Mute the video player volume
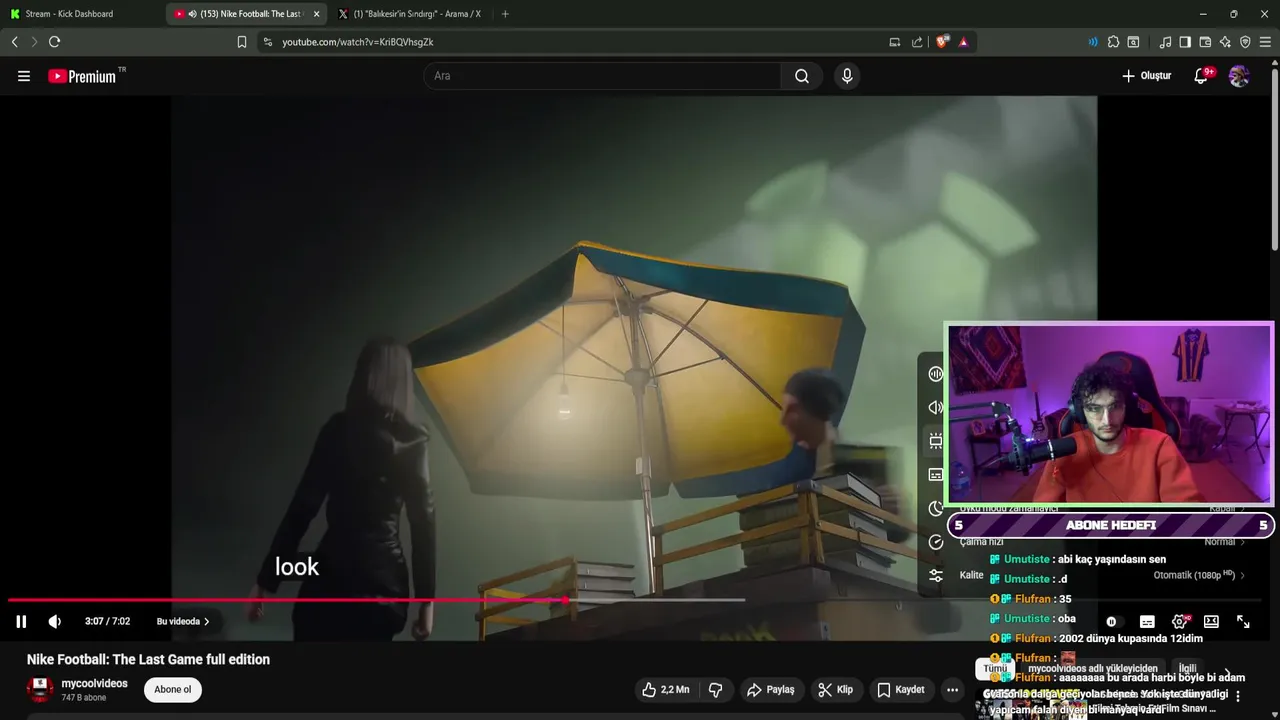1280x720 pixels. pos(55,621)
